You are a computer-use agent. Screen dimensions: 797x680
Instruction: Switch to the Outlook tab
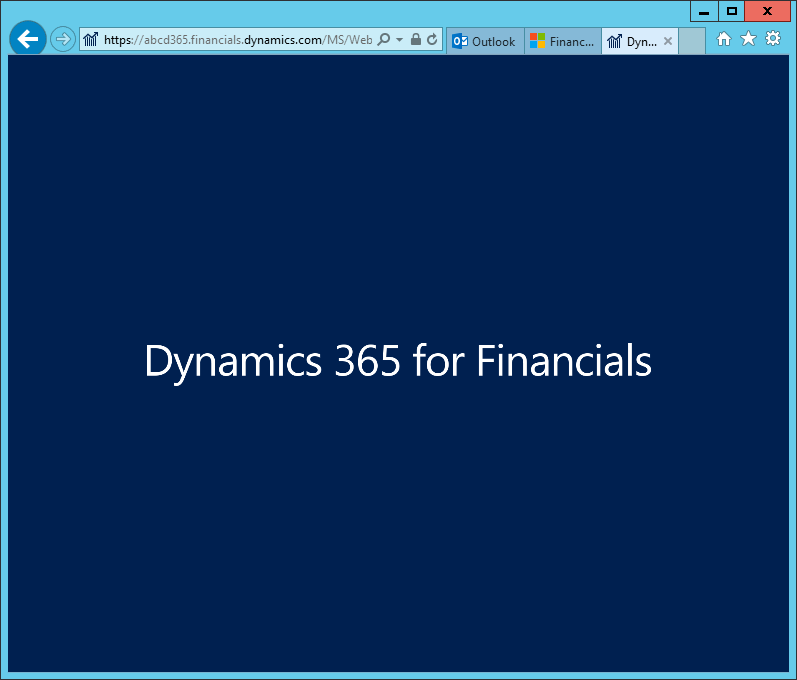click(485, 41)
